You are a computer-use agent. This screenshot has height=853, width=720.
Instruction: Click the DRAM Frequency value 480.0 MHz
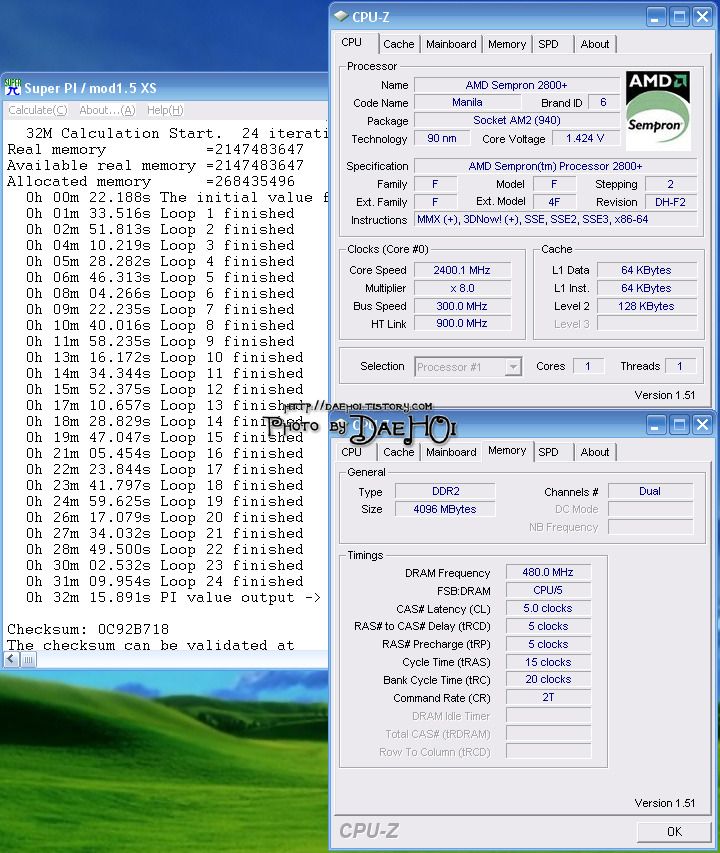pos(548,572)
